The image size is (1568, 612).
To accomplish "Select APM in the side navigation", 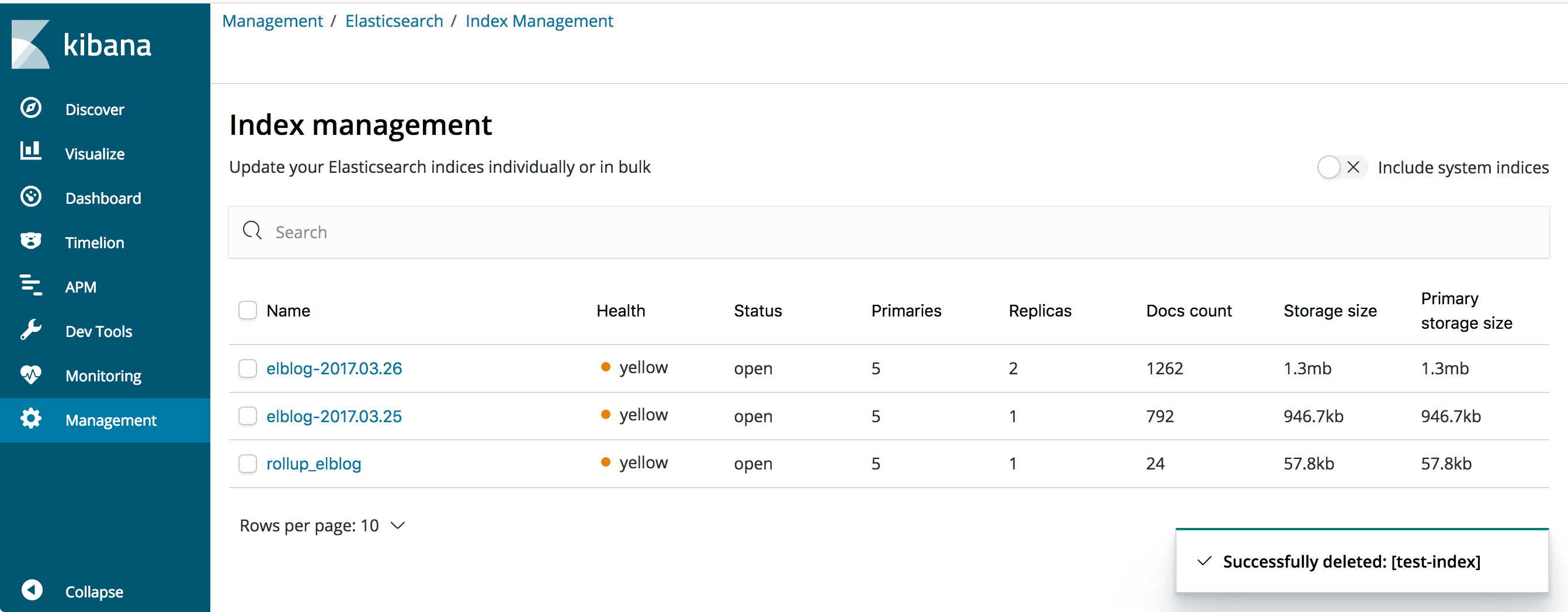I will point(81,287).
